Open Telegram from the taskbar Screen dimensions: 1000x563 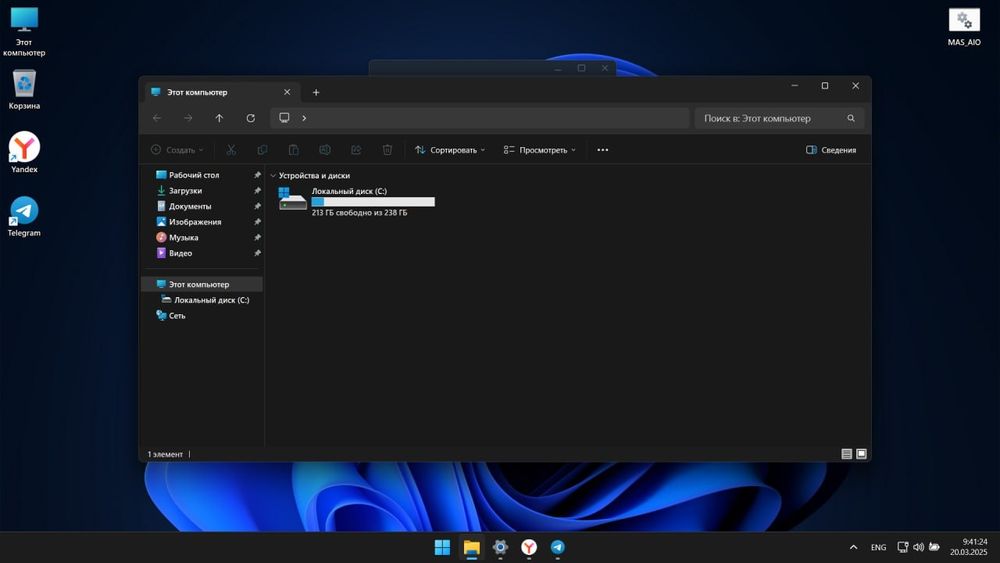click(x=557, y=547)
